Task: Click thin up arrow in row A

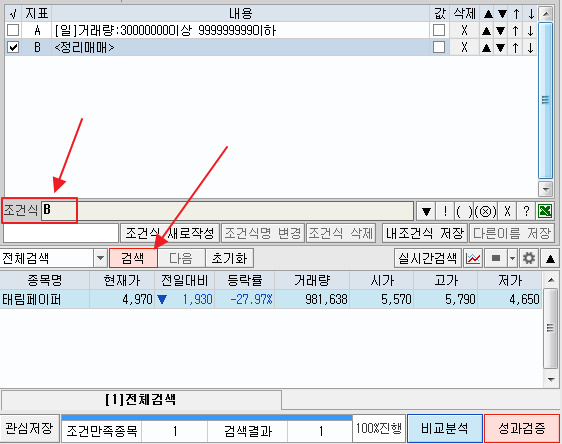Action: [x=515, y=31]
